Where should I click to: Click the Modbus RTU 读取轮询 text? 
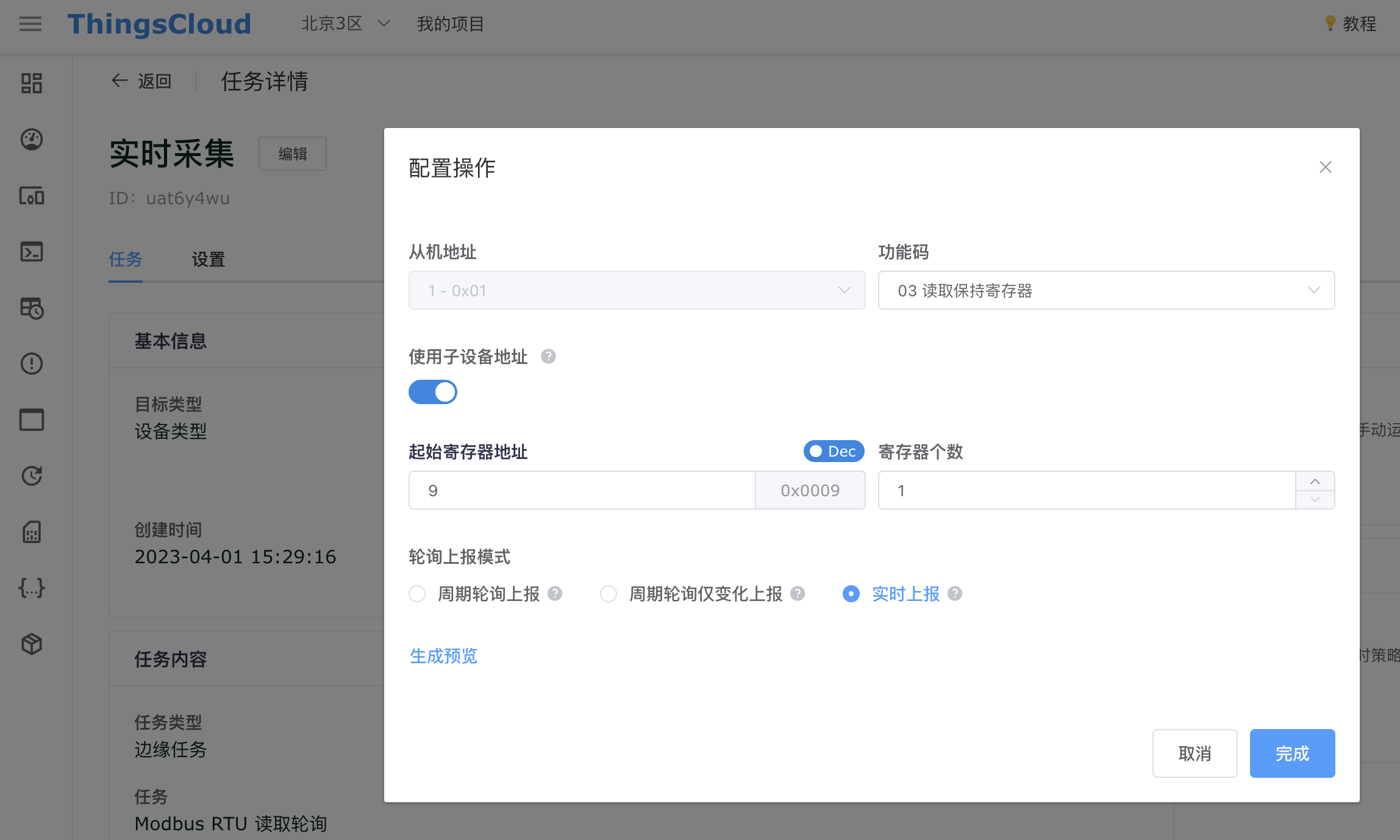pyautogui.click(x=231, y=824)
